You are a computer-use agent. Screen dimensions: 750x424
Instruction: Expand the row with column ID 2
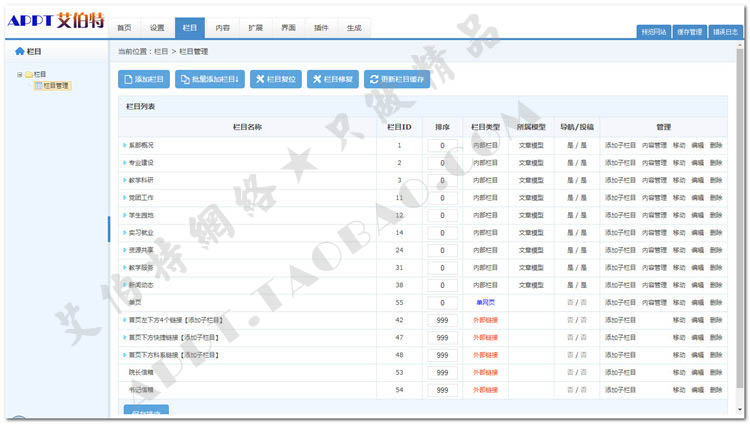pos(125,163)
